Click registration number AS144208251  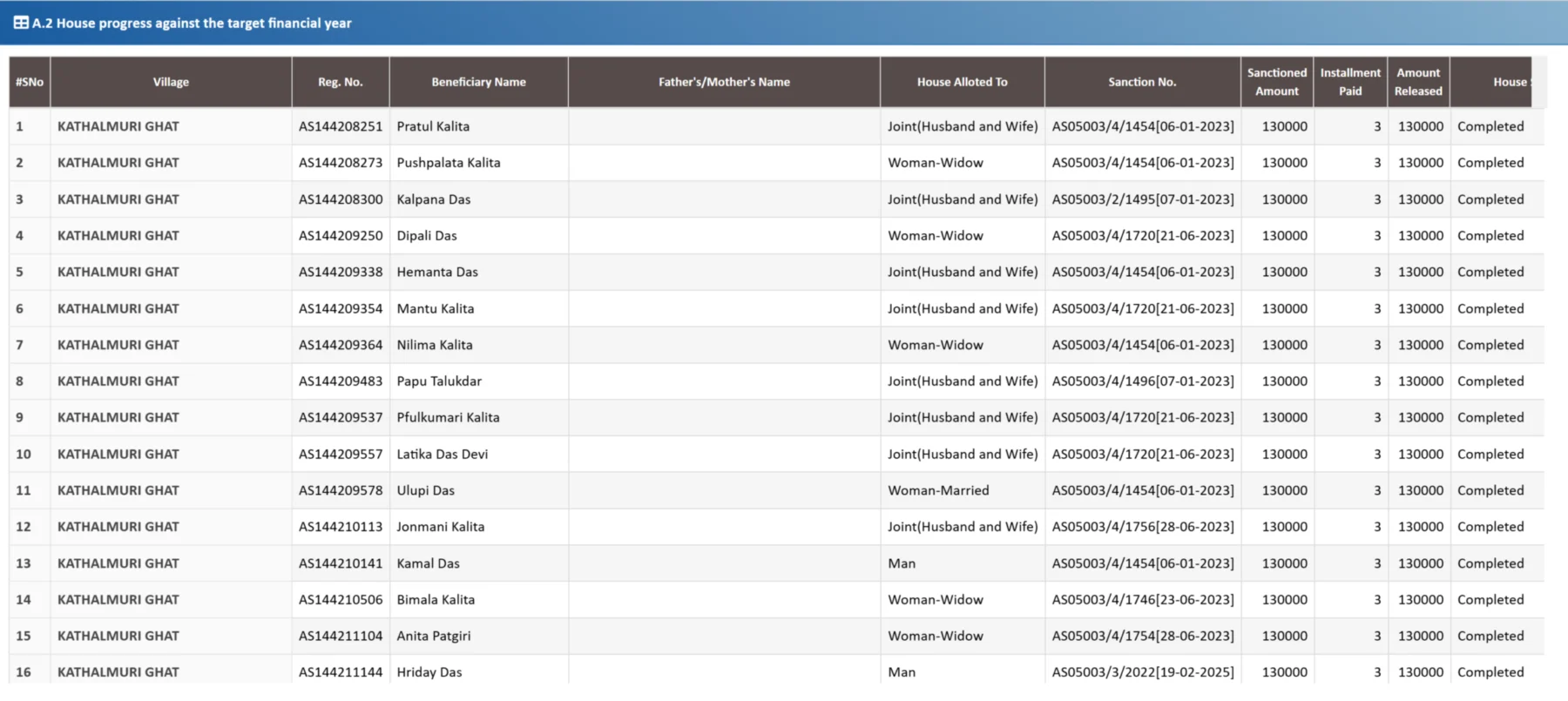tap(341, 126)
